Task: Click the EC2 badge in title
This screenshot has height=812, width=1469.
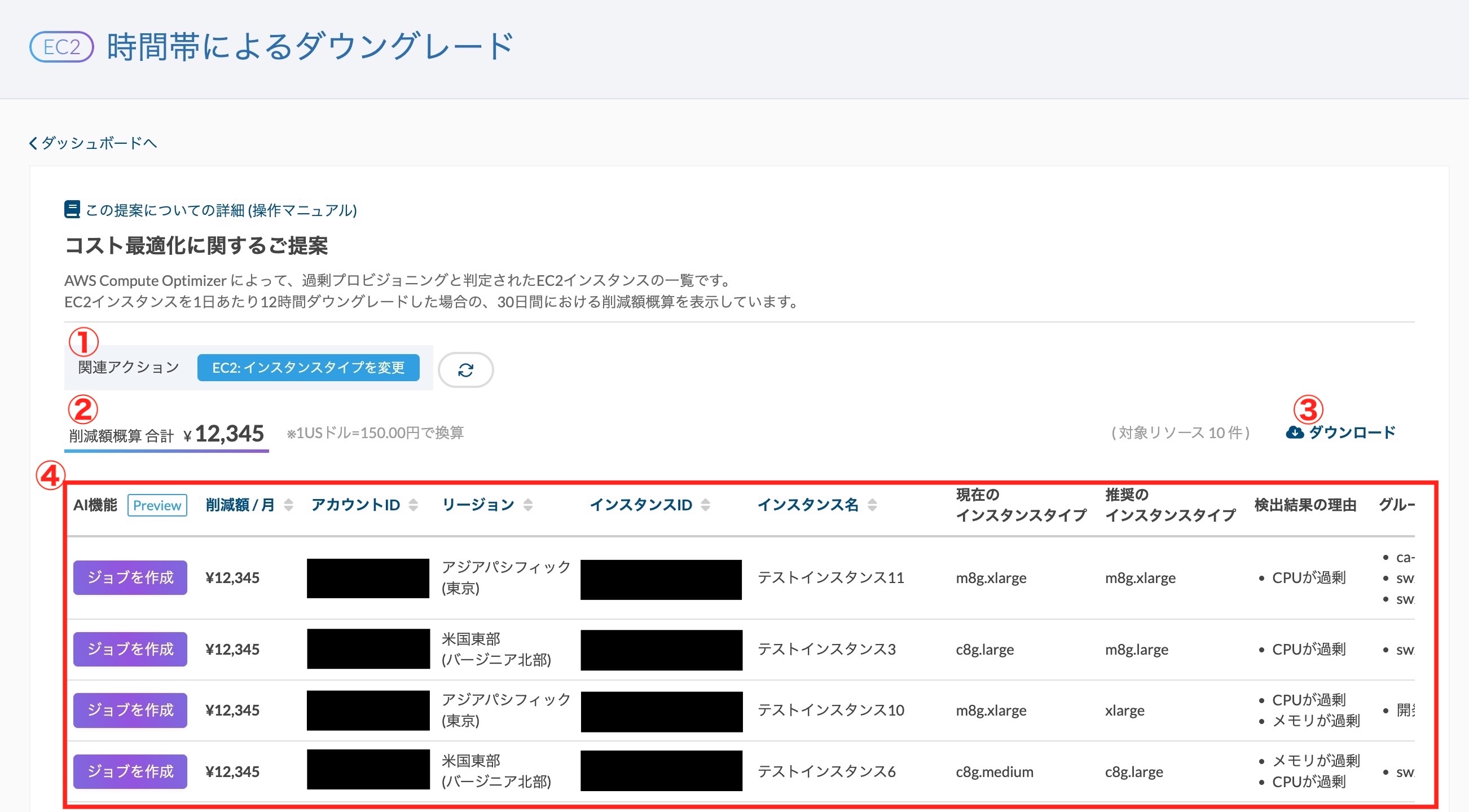Action: pos(61,47)
